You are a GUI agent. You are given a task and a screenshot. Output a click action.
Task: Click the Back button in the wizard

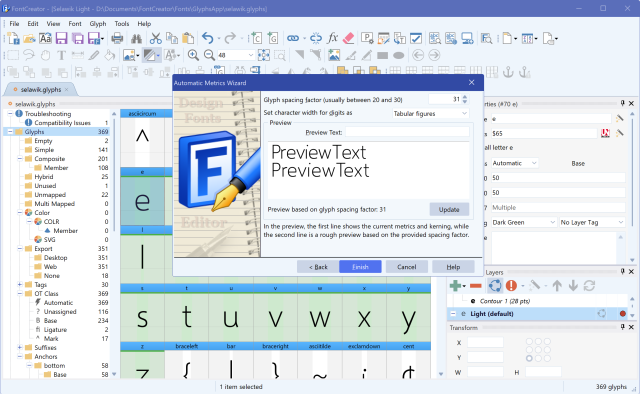318,267
